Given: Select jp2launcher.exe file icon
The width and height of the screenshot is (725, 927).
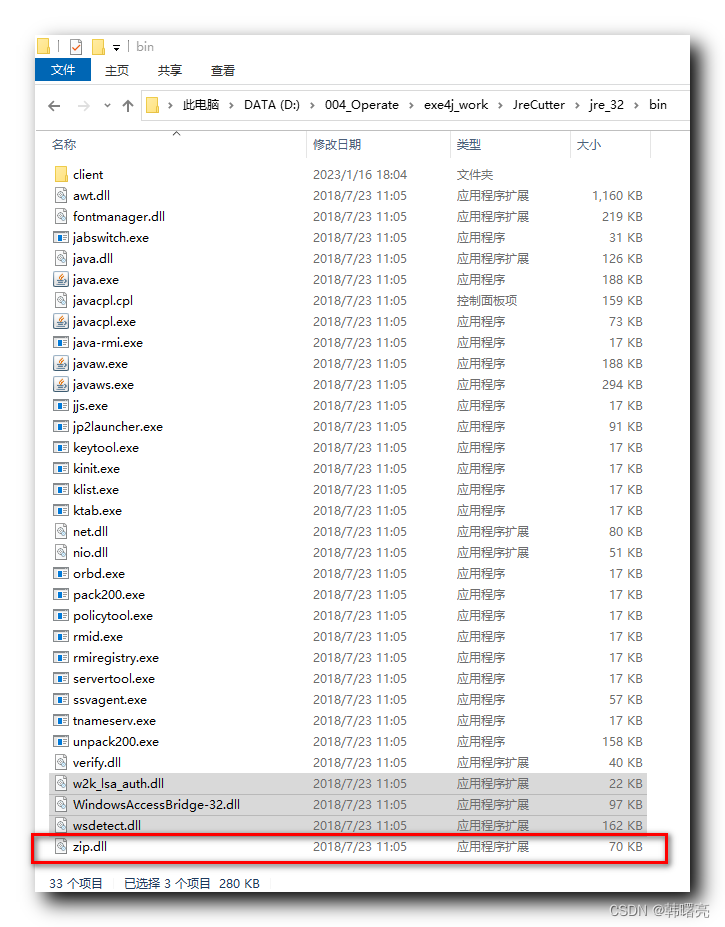Looking at the screenshot, I should point(61,426).
